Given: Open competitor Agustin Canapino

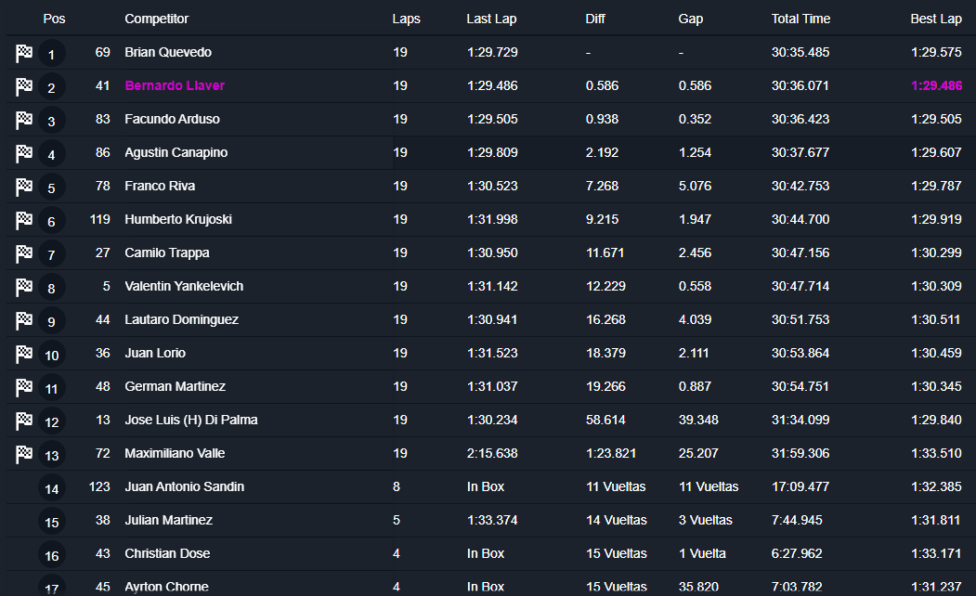Looking at the screenshot, I should click(175, 153).
